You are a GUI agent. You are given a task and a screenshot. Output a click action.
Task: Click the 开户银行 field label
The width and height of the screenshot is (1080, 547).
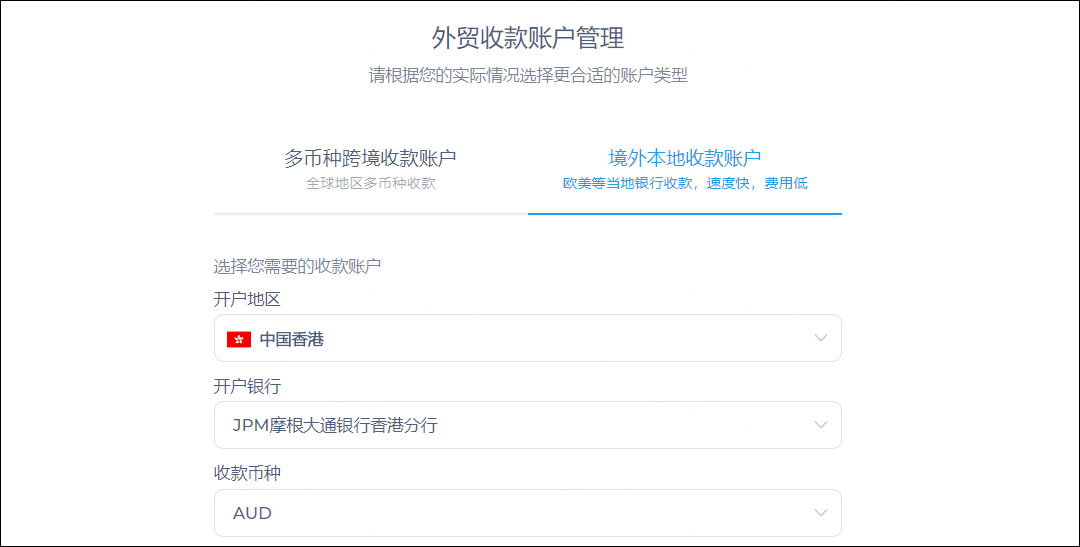click(x=247, y=386)
